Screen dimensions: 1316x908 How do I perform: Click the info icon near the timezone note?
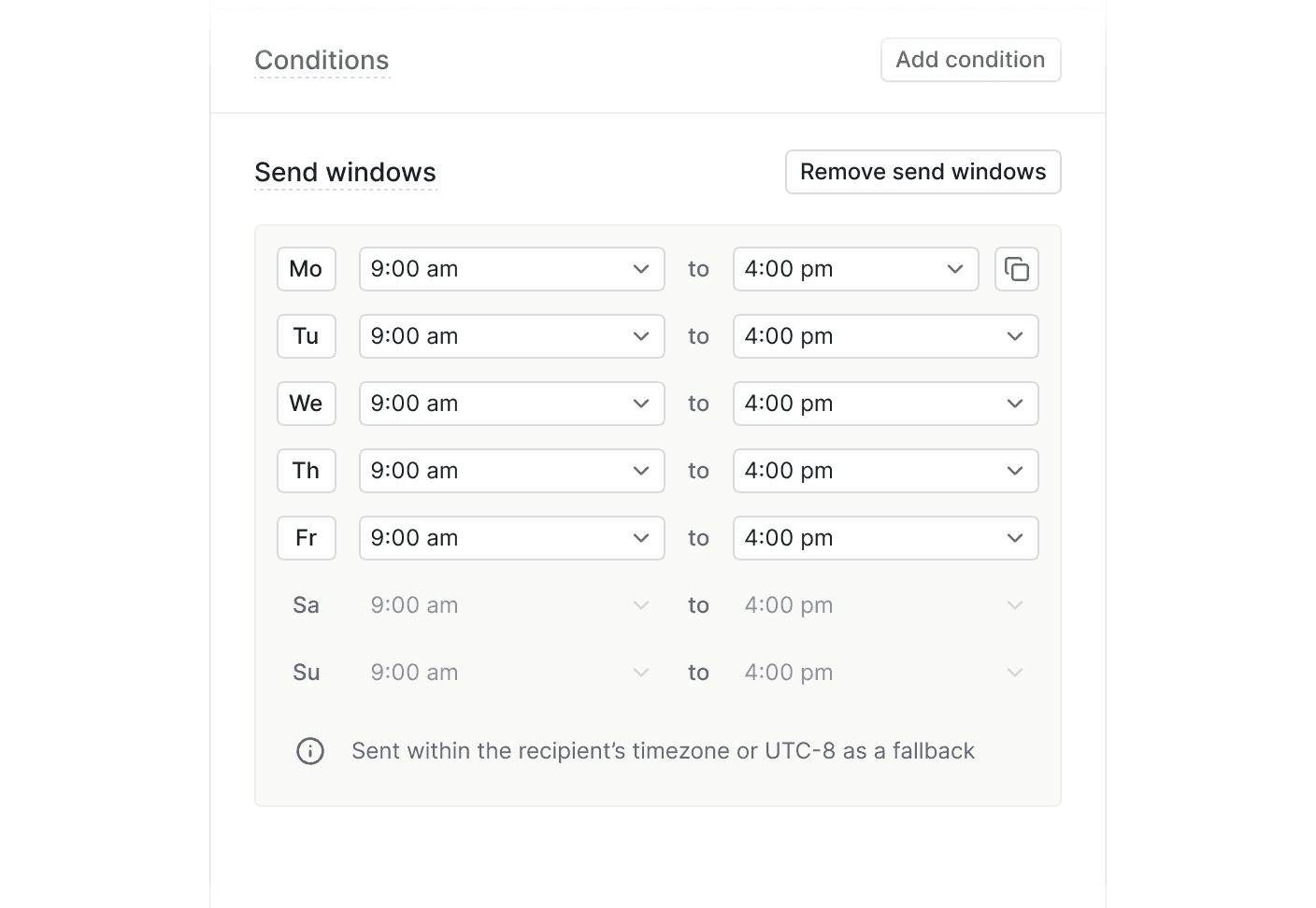coord(309,750)
